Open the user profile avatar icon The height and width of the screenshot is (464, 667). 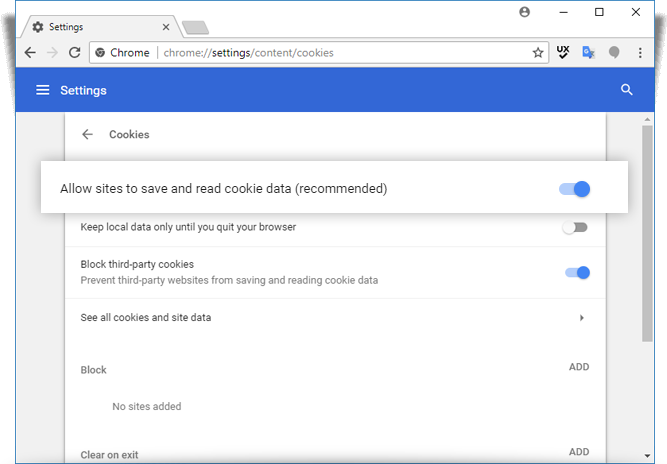(x=524, y=12)
